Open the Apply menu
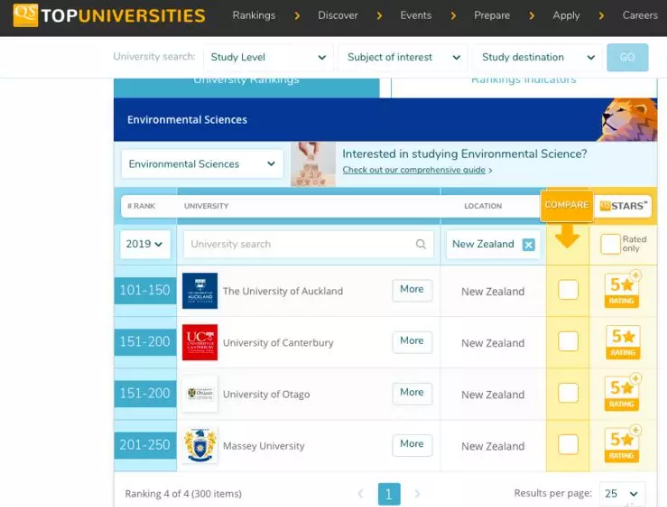Image resolution: width=667 pixels, height=507 pixels. click(x=566, y=15)
